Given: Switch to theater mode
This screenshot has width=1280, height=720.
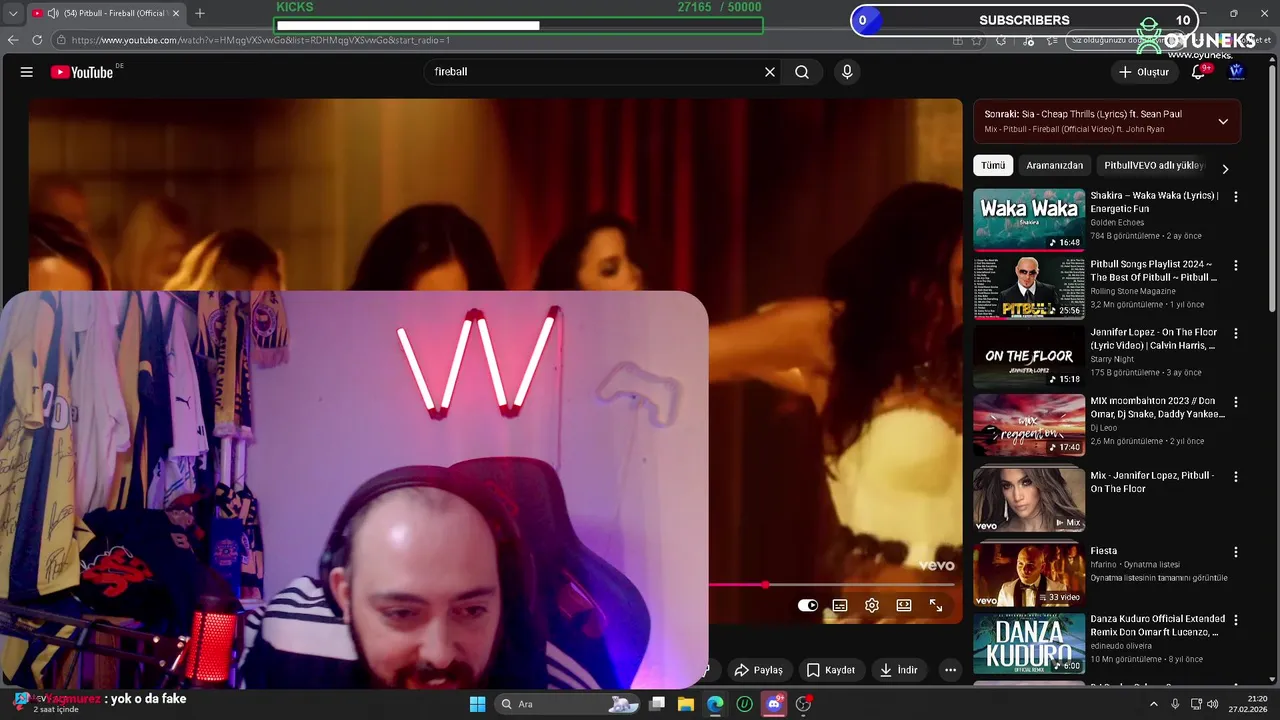Looking at the screenshot, I should 904,605.
